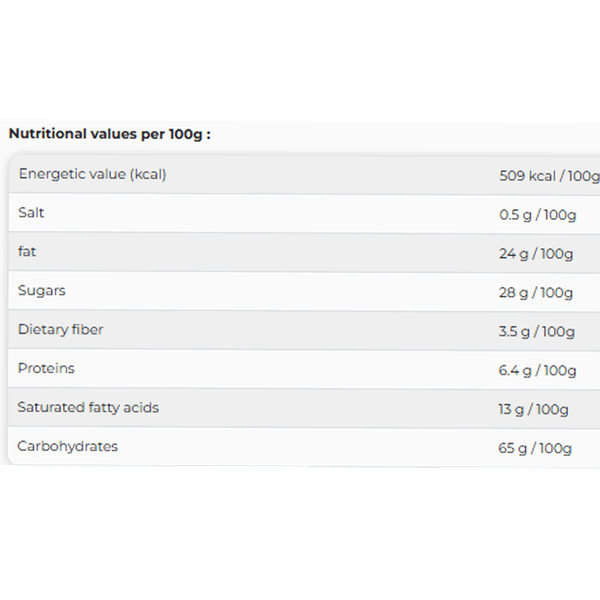Click the 6.4 g / 100g proteins value
The height and width of the screenshot is (600, 600).
tap(538, 370)
